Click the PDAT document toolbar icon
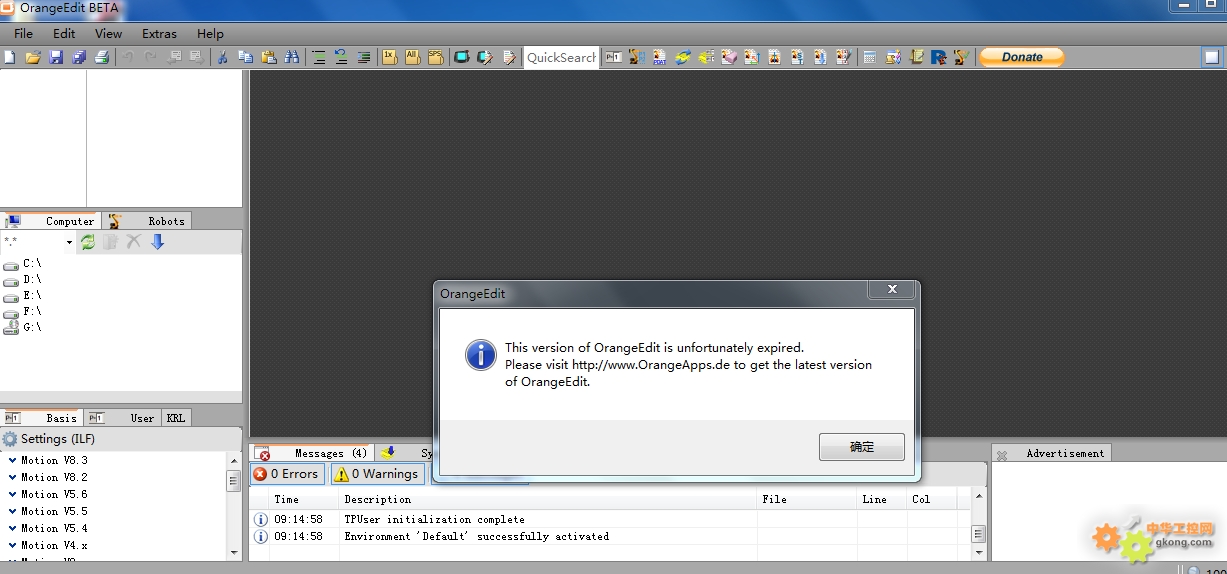This screenshot has height=574, width=1227. click(x=660, y=57)
